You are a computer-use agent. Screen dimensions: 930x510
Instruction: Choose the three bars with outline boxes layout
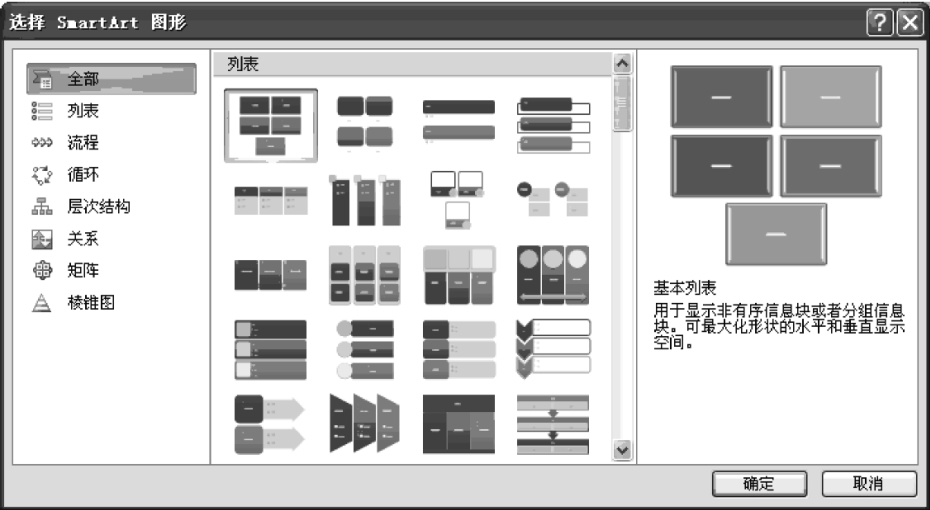pos(553,125)
